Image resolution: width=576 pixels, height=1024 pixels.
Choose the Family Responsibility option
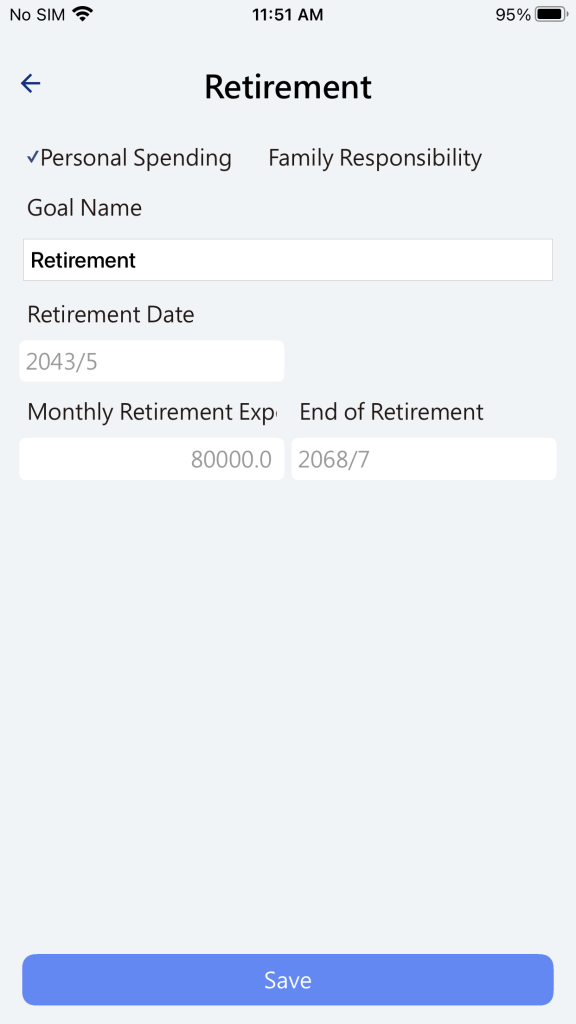pos(375,158)
